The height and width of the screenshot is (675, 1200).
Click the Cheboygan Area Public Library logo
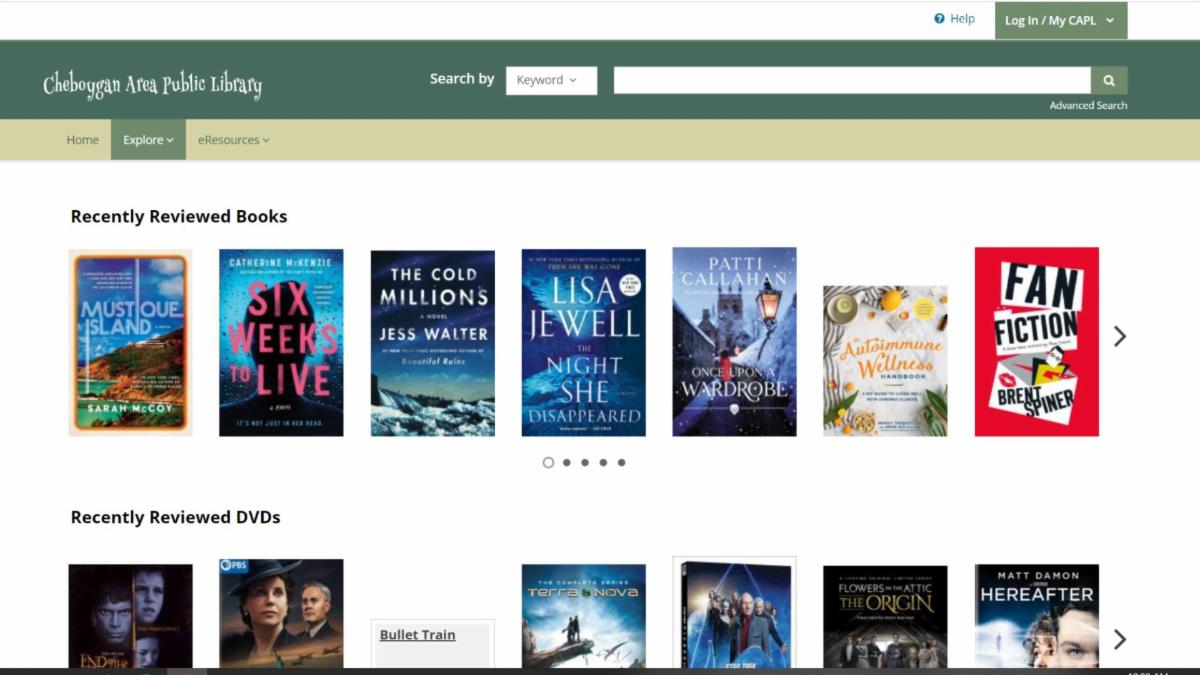point(152,85)
